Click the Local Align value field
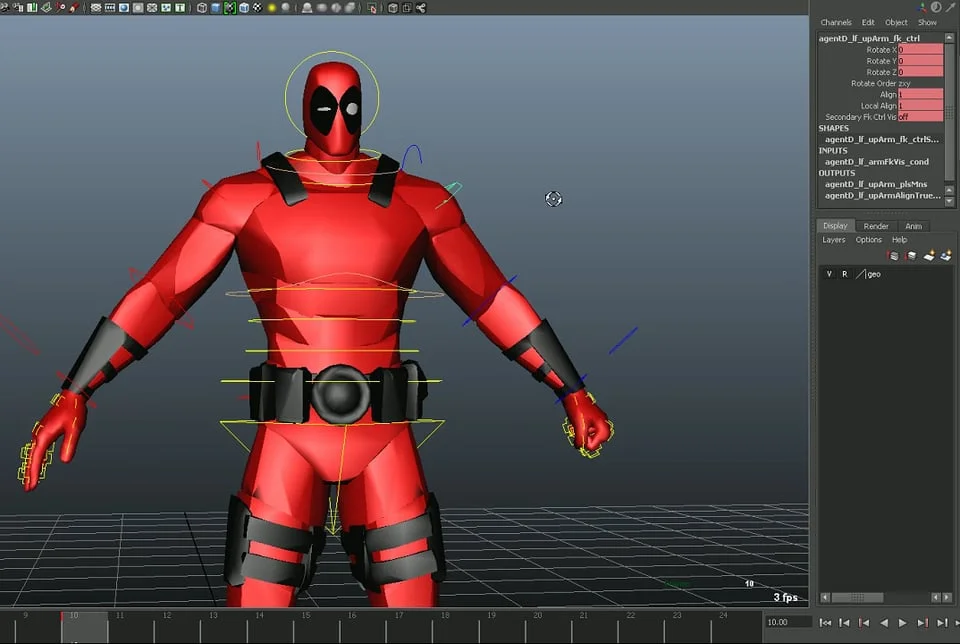 tap(920, 105)
